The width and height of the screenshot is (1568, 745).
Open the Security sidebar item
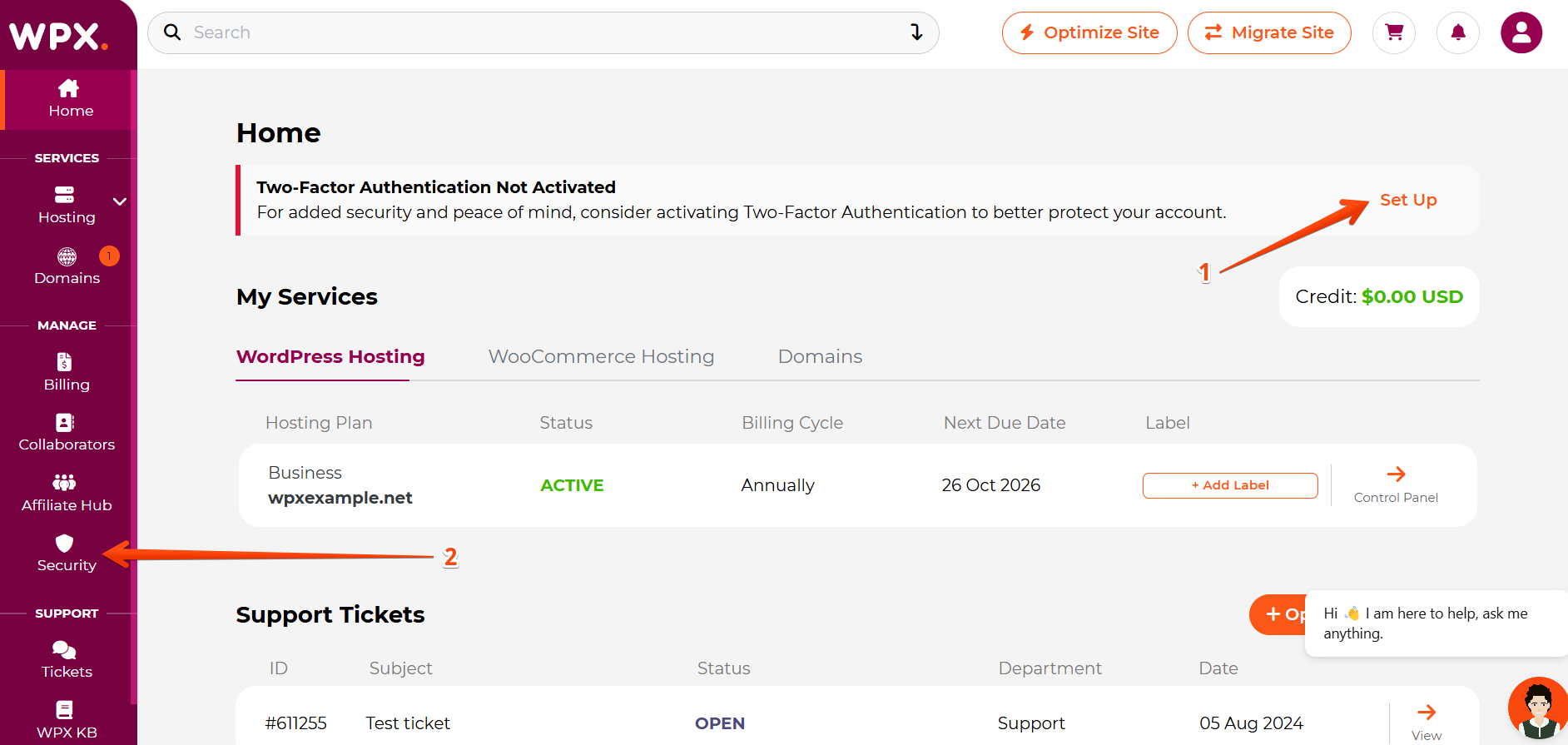[x=67, y=554]
